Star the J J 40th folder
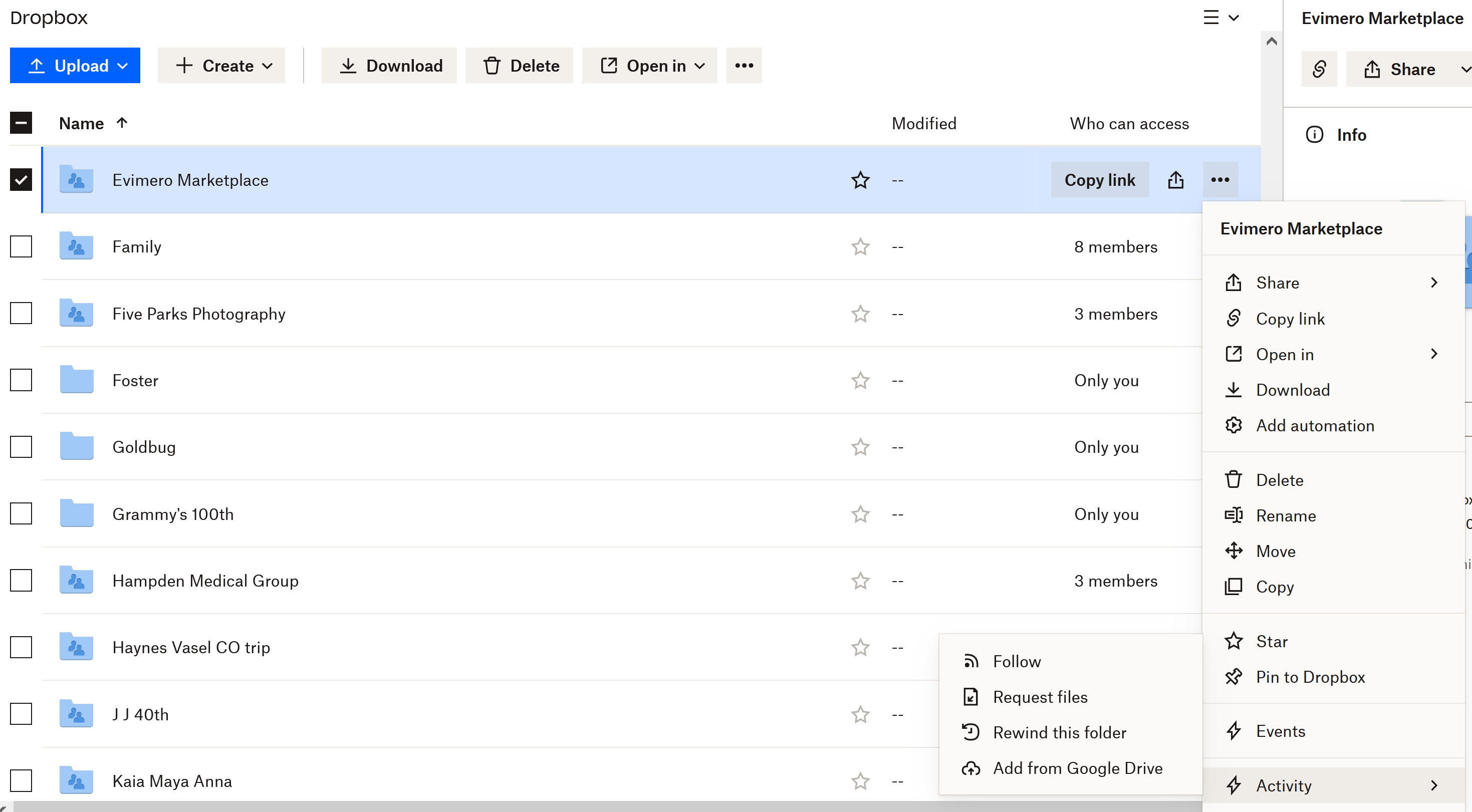This screenshot has height=812, width=1472. point(860,714)
